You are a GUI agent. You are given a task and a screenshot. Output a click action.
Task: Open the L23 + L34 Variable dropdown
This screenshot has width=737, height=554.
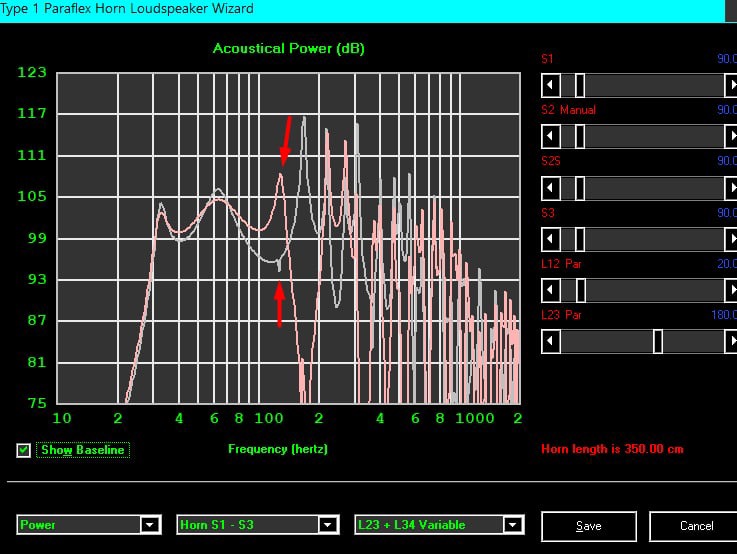pyautogui.click(x=513, y=525)
